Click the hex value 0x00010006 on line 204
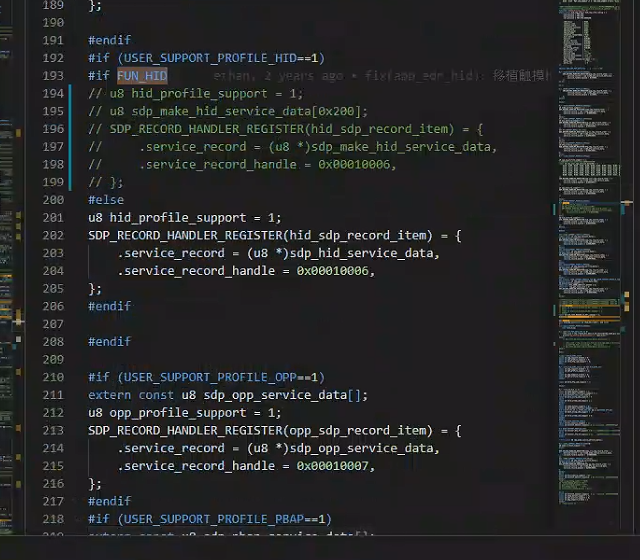640x560 pixels. pyautogui.click(x=333, y=271)
